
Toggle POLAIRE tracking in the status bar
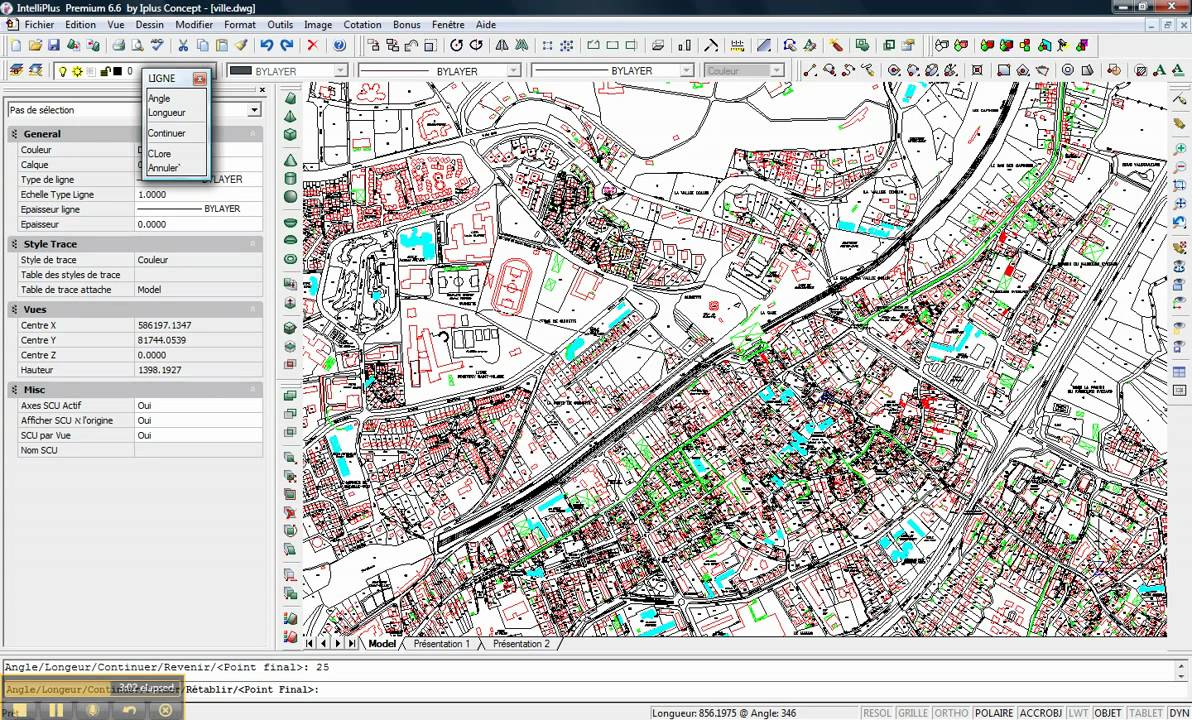(994, 712)
